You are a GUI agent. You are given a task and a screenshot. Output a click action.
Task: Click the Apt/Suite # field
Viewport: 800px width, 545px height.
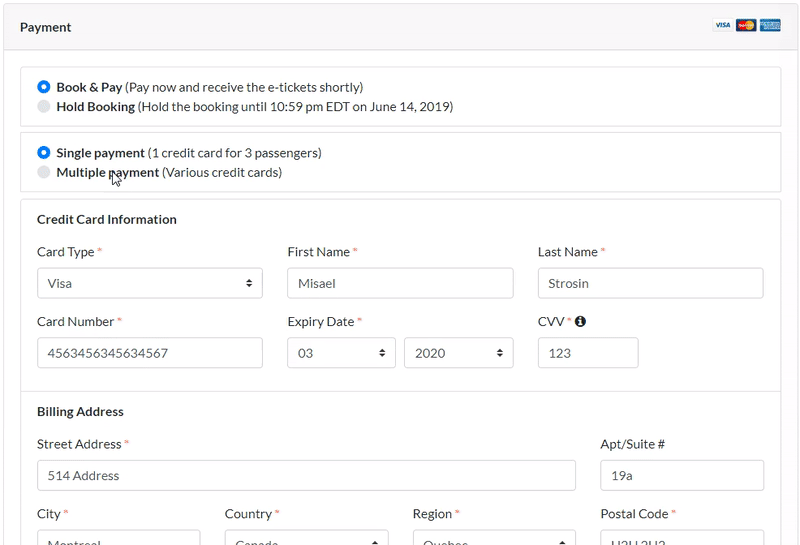tap(682, 475)
